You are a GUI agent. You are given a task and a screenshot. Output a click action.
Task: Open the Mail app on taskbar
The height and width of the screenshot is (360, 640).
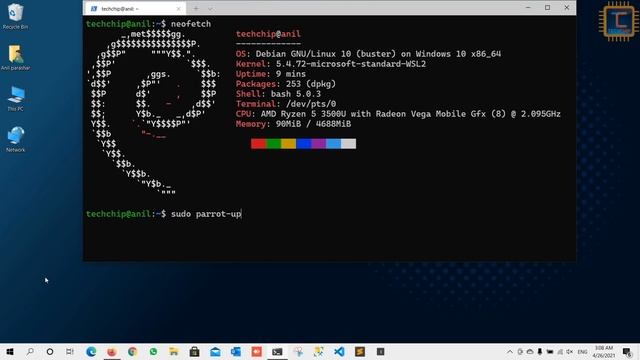[215, 351]
